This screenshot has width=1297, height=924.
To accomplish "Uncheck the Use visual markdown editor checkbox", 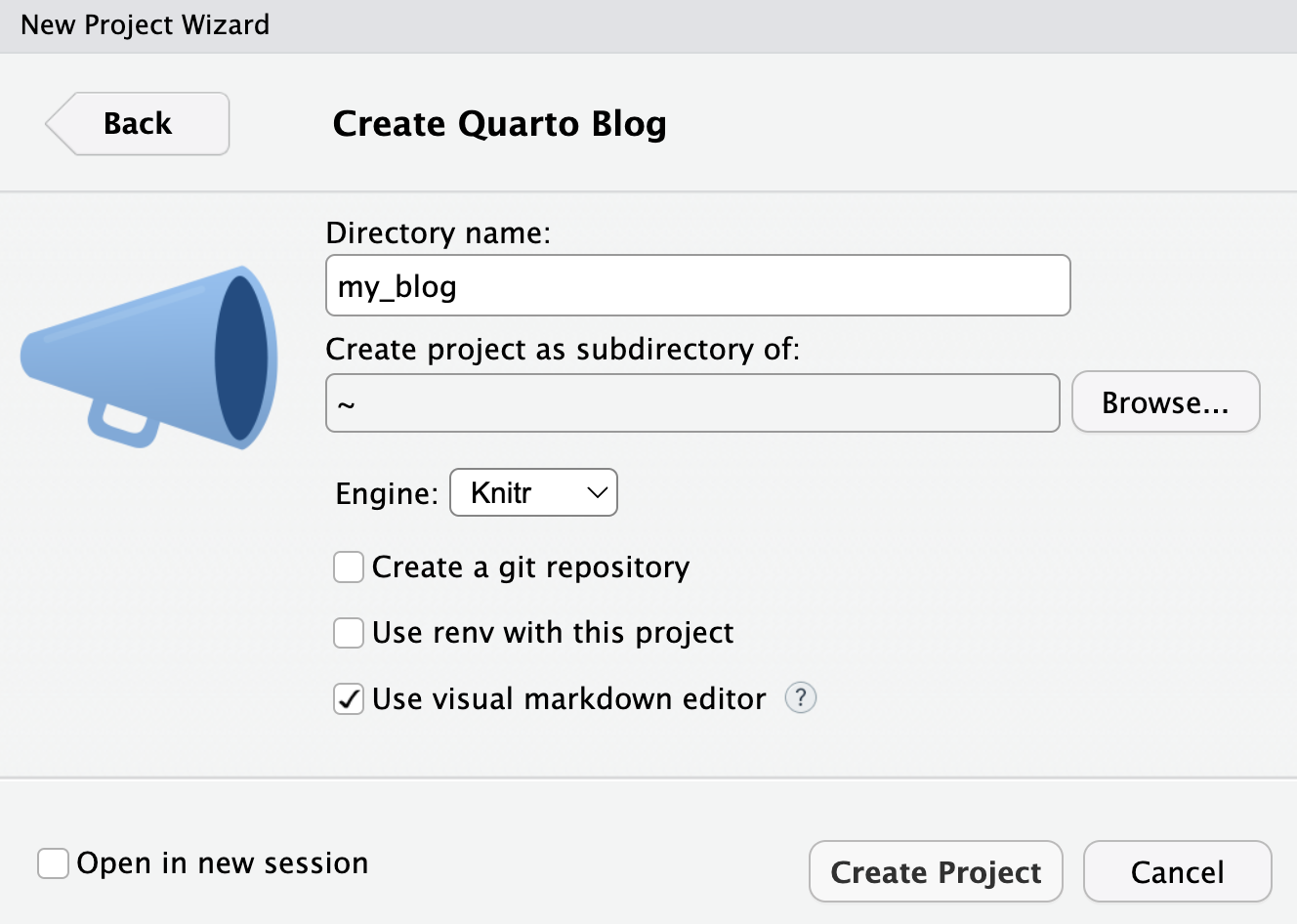I will (349, 698).
